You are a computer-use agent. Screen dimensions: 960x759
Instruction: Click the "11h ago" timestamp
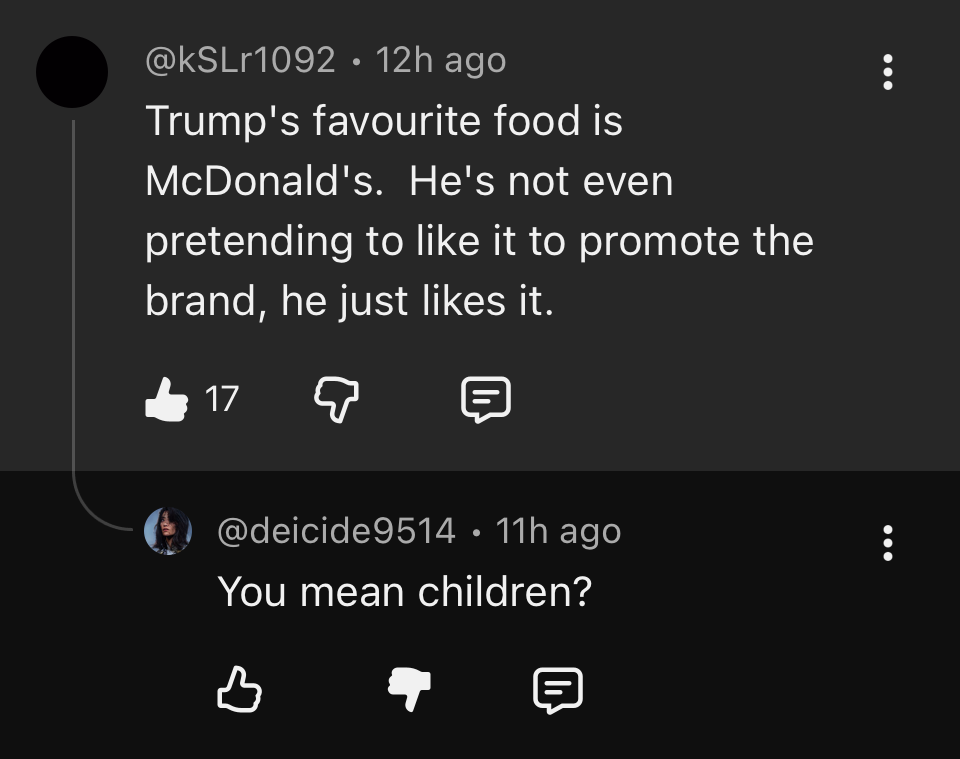tap(558, 531)
